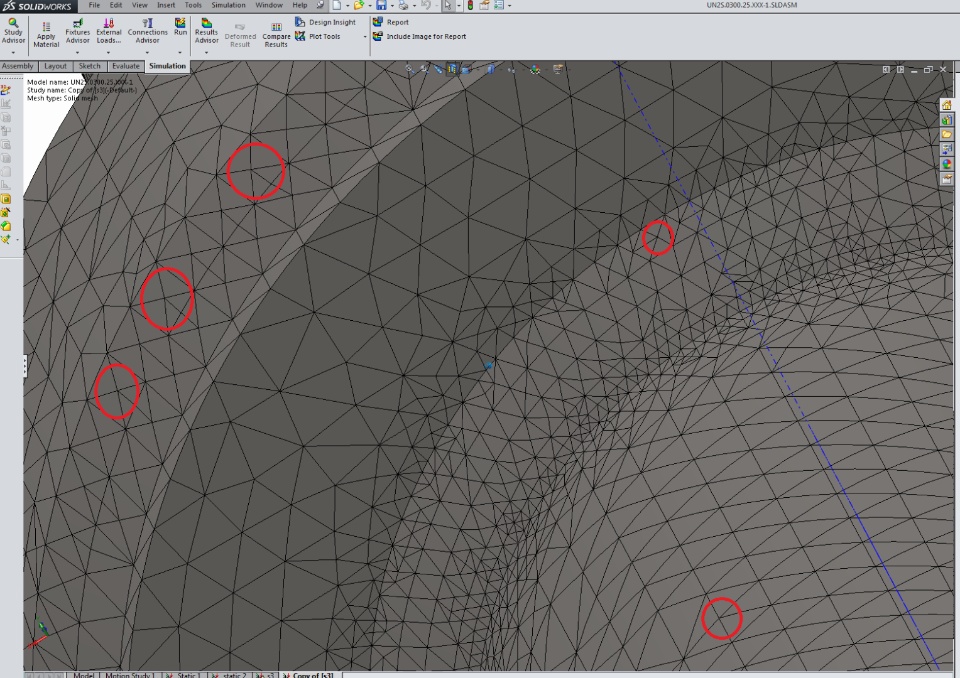Open the Help menu

[x=299, y=5]
